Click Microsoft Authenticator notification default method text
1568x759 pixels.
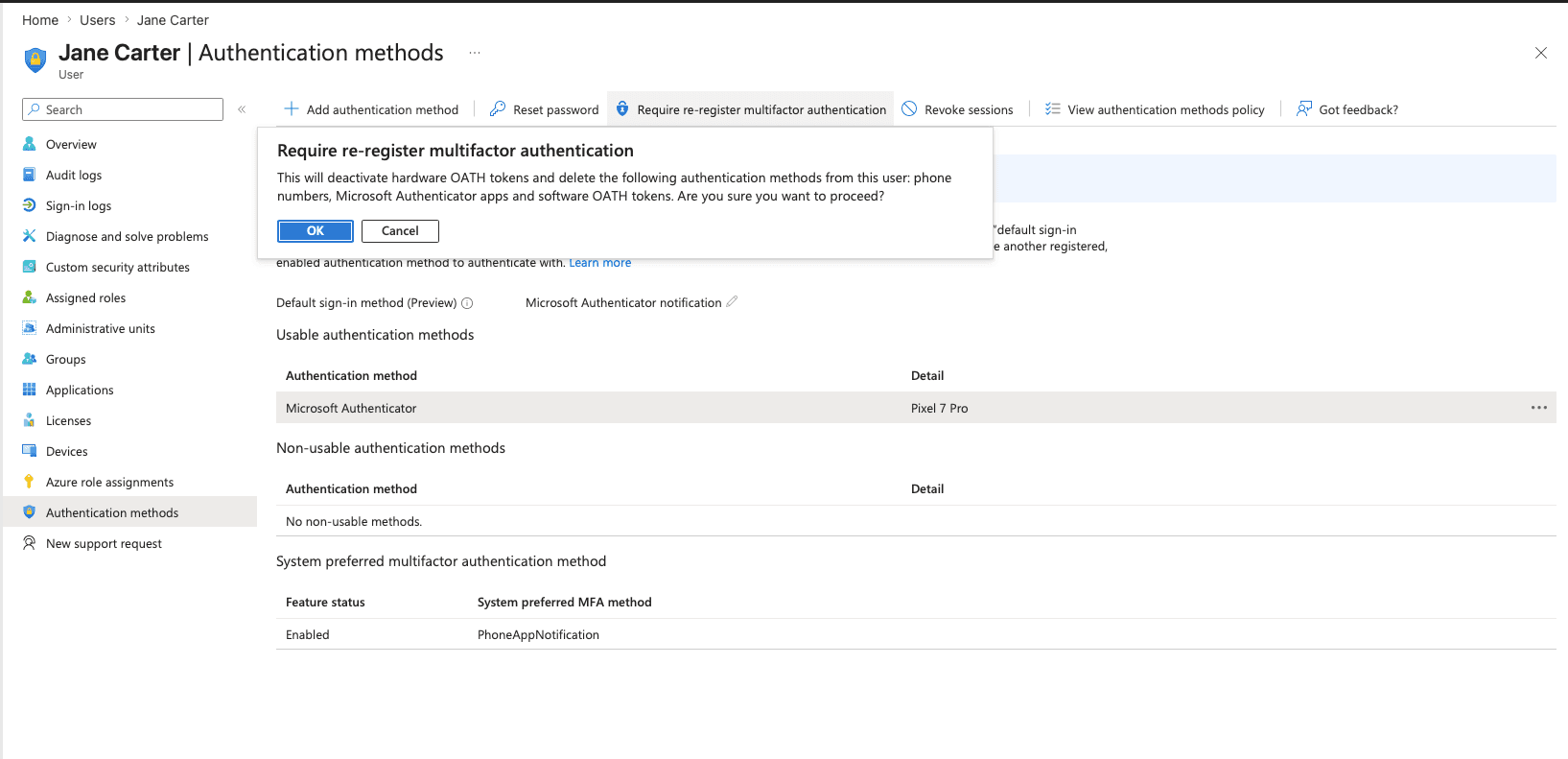point(623,302)
